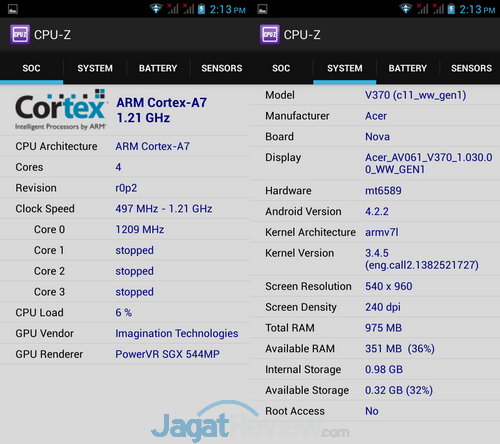The image size is (500, 444).
Task: Open SENSORS tab in right screenshot
Action: 471,68
